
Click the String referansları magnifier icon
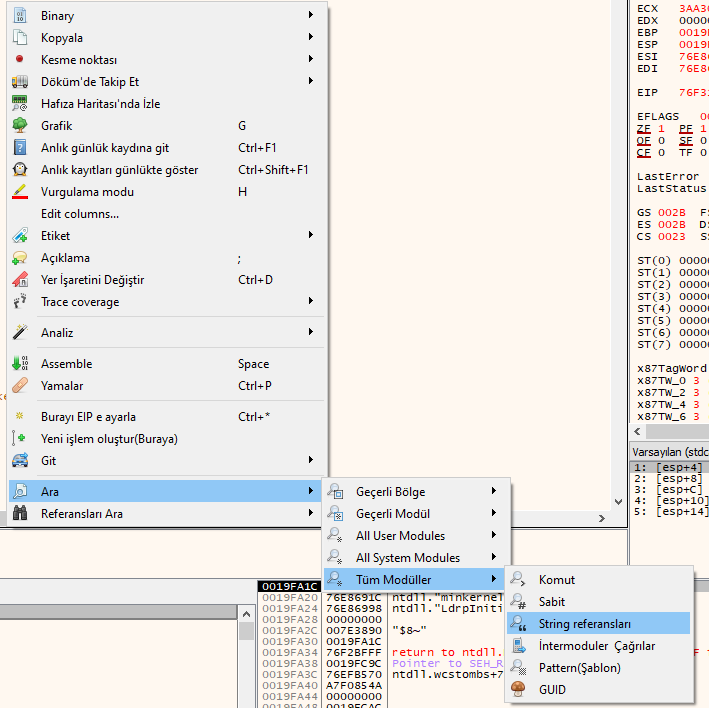[x=518, y=623]
